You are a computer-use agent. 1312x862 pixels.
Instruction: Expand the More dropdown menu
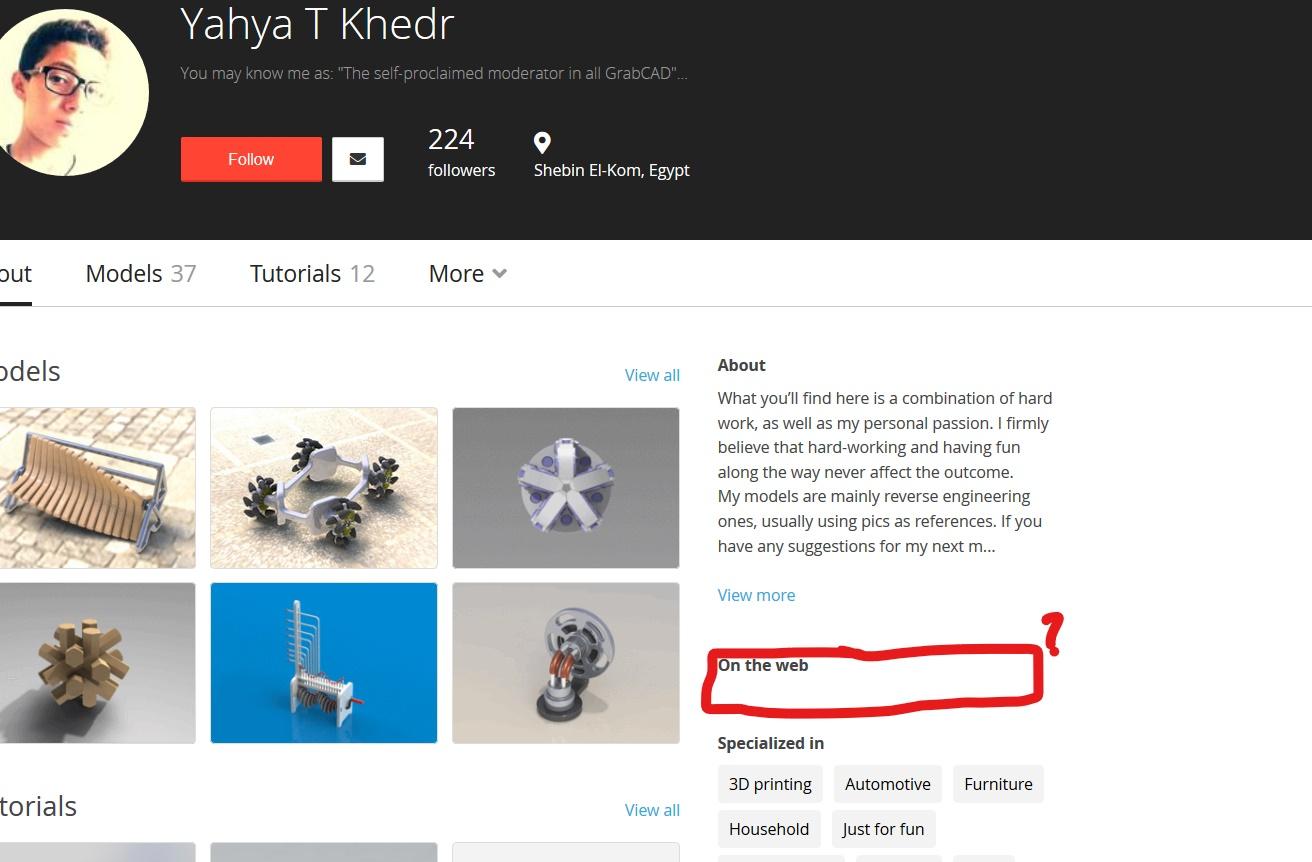(x=467, y=274)
